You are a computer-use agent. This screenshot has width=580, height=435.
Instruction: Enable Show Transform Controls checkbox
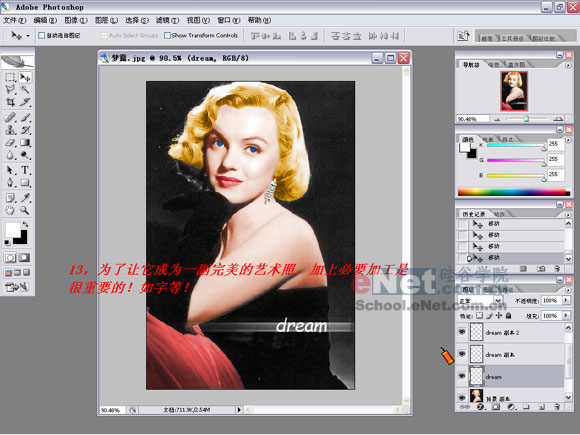167,36
